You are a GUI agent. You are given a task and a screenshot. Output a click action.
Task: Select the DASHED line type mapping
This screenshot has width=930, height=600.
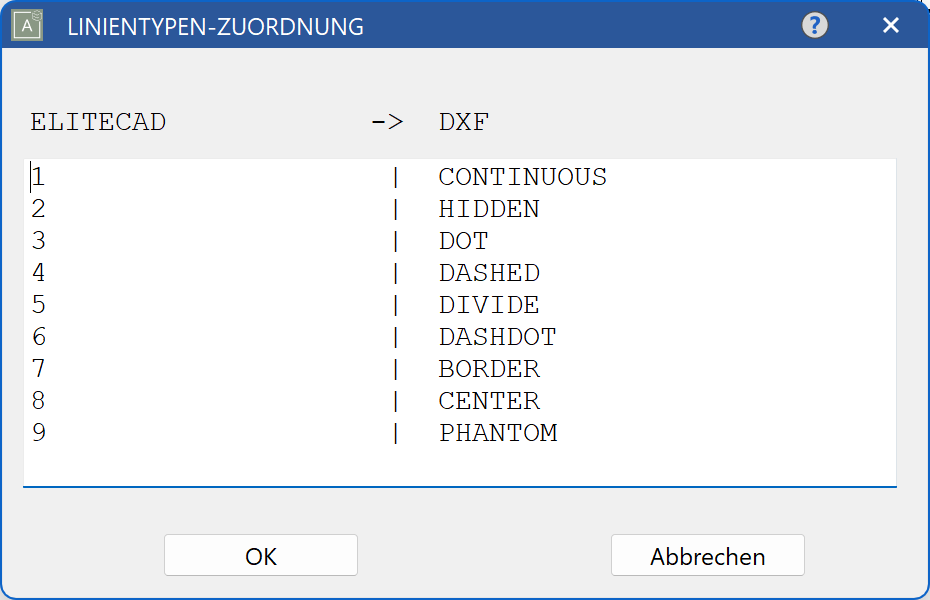(x=488, y=273)
